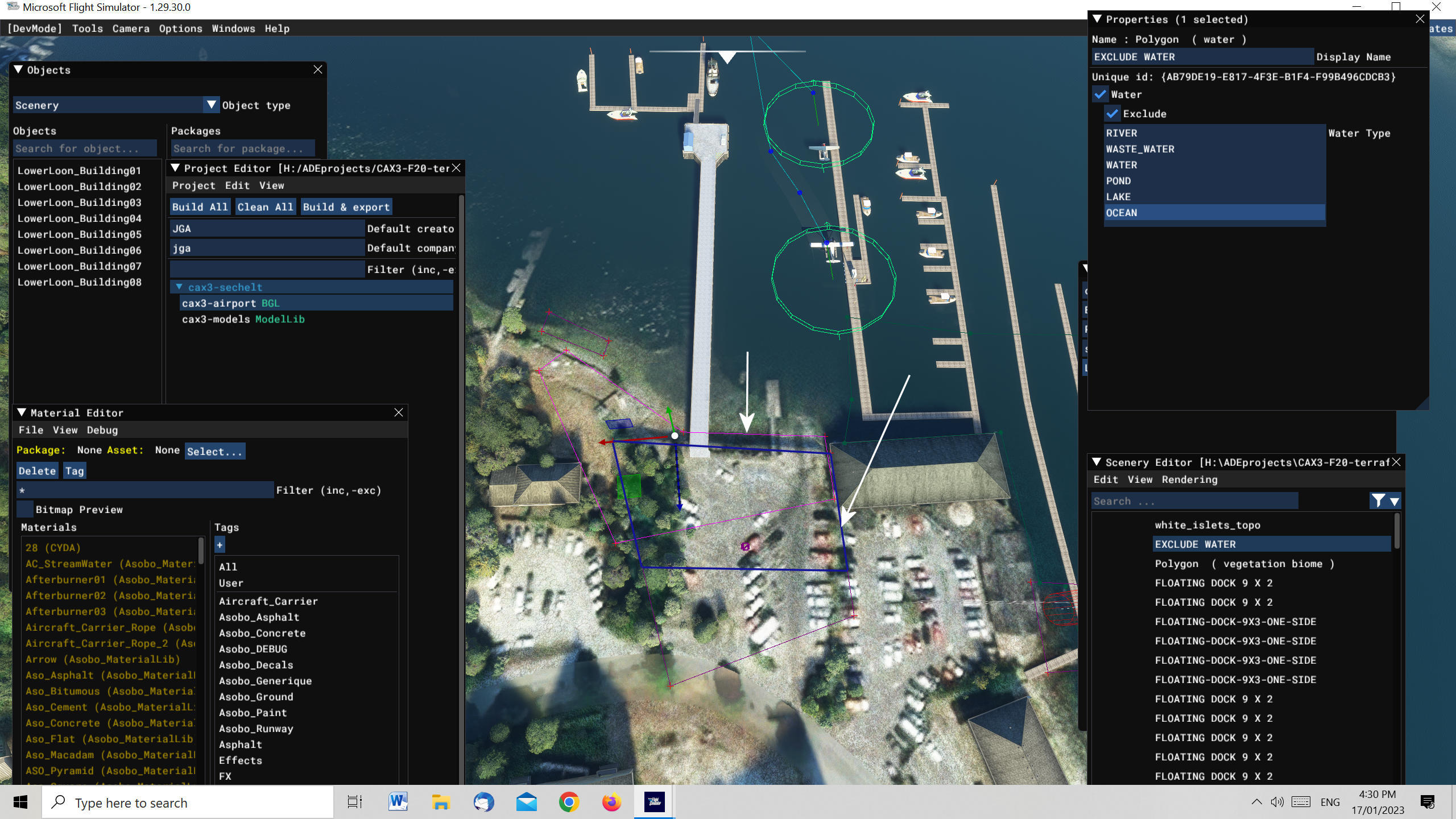Image resolution: width=1456 pixels, height=819 pixels.
Task: Edit the EXCLUDE WATER display name field
Action: pyautogui.click(x=1202, y=56)
